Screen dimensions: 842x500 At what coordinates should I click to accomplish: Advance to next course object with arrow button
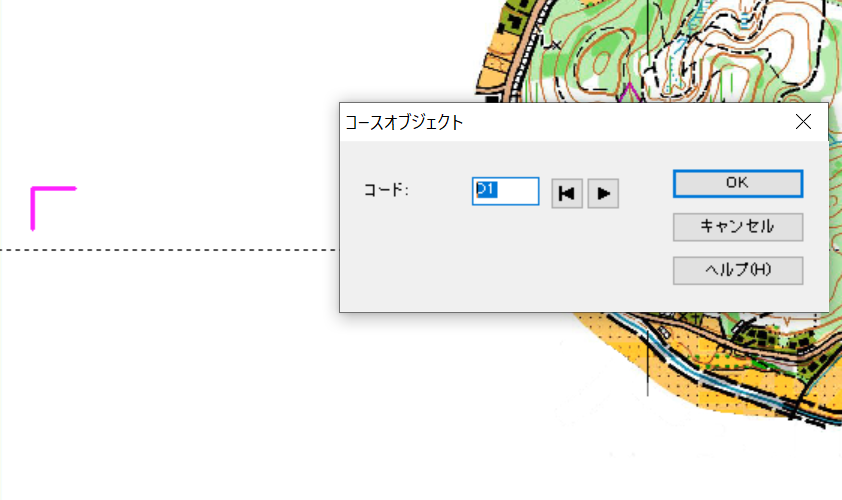point(603,193)
